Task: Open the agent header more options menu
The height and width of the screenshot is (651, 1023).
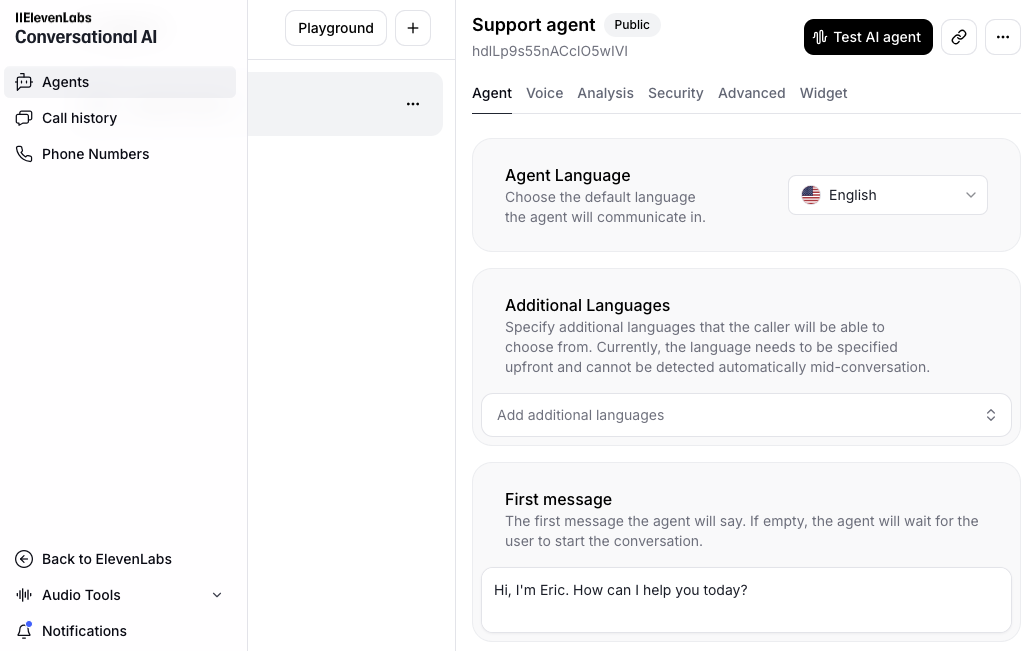Action: click(x=1003, y=37)
